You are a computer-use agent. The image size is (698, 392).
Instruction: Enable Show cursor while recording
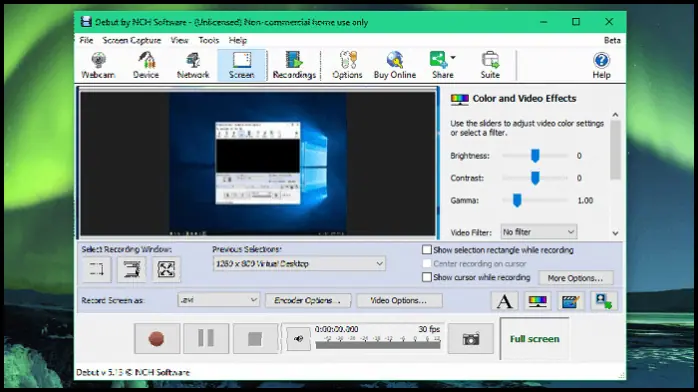click(x=426, y=277)
